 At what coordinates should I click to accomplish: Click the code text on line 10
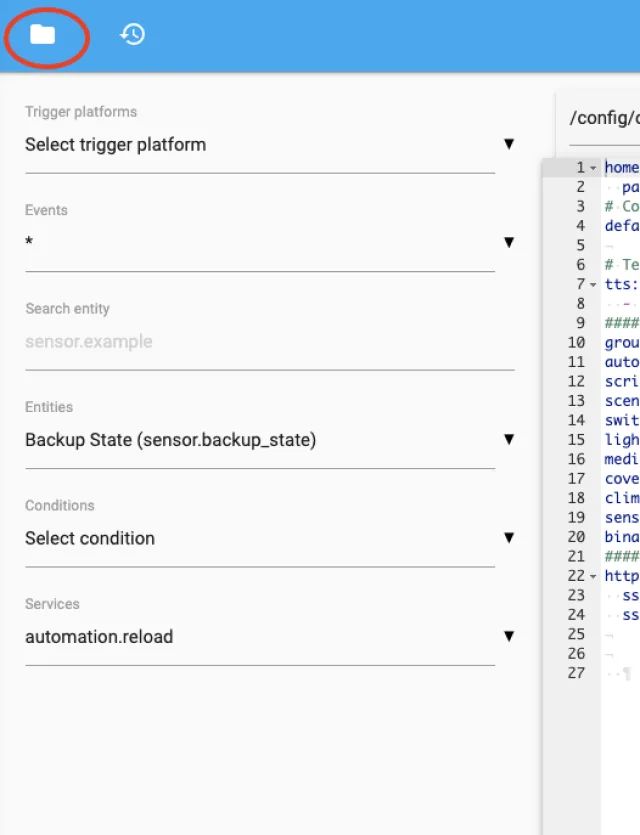[x=621, y=343]
